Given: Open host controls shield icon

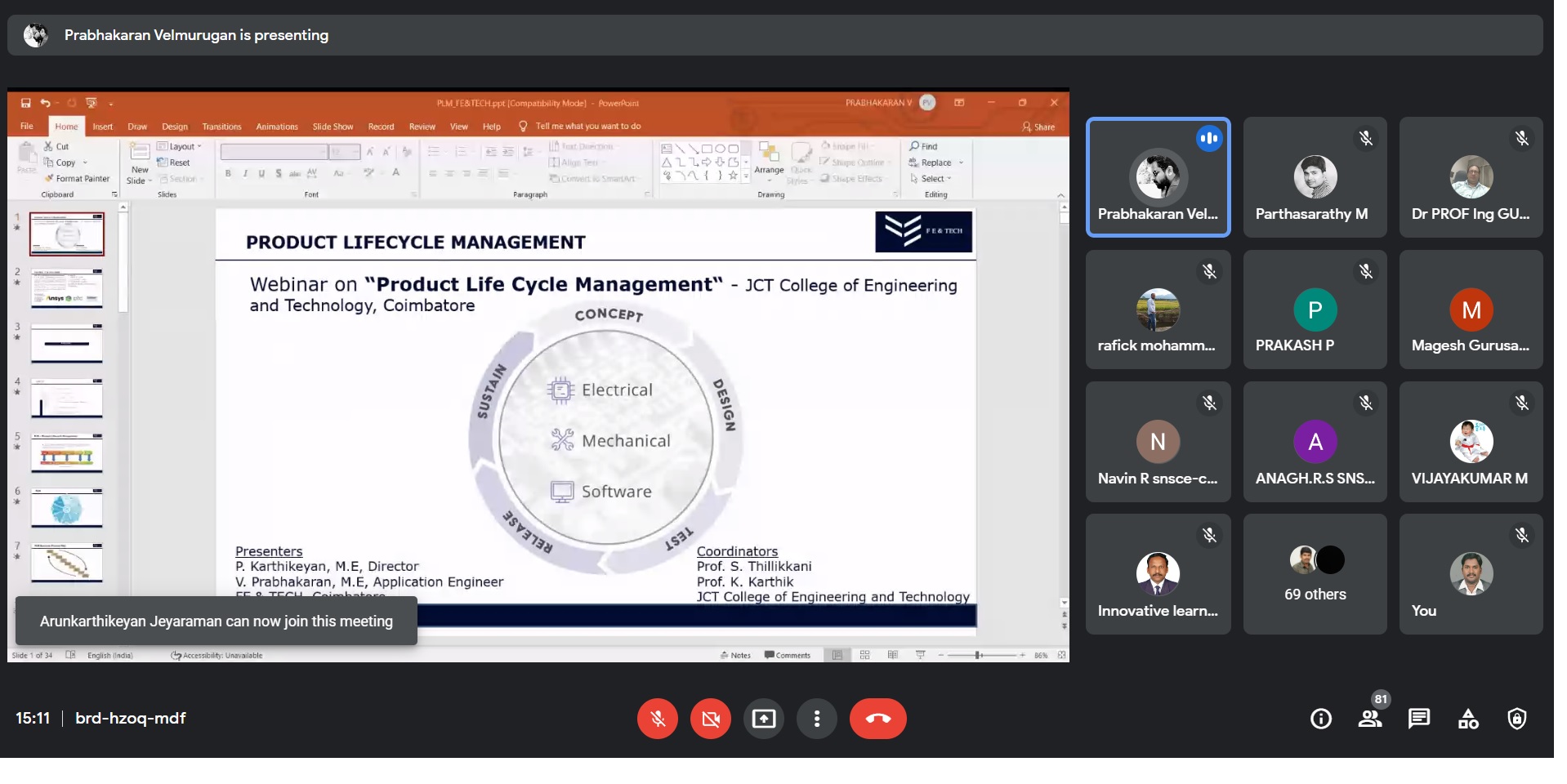Looking at the screenshot, I should tap(1517, 719).
